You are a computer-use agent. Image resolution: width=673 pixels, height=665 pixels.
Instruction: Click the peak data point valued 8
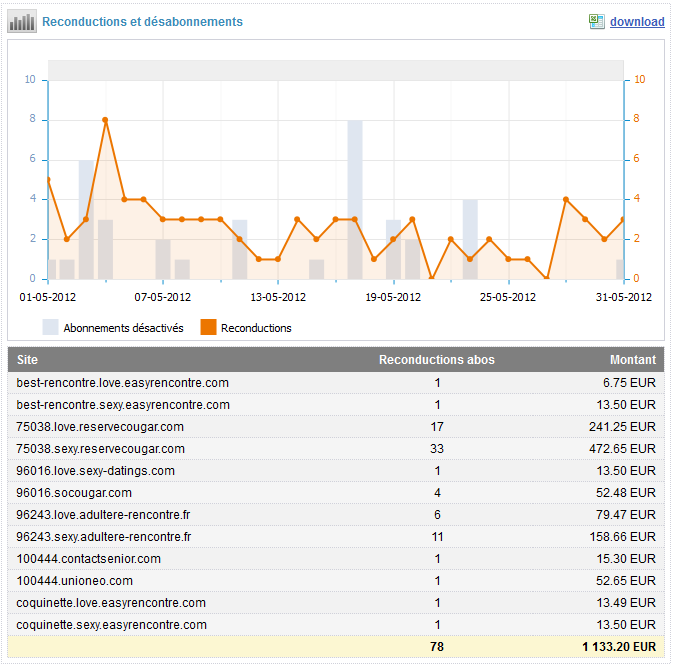click(105, 120)
